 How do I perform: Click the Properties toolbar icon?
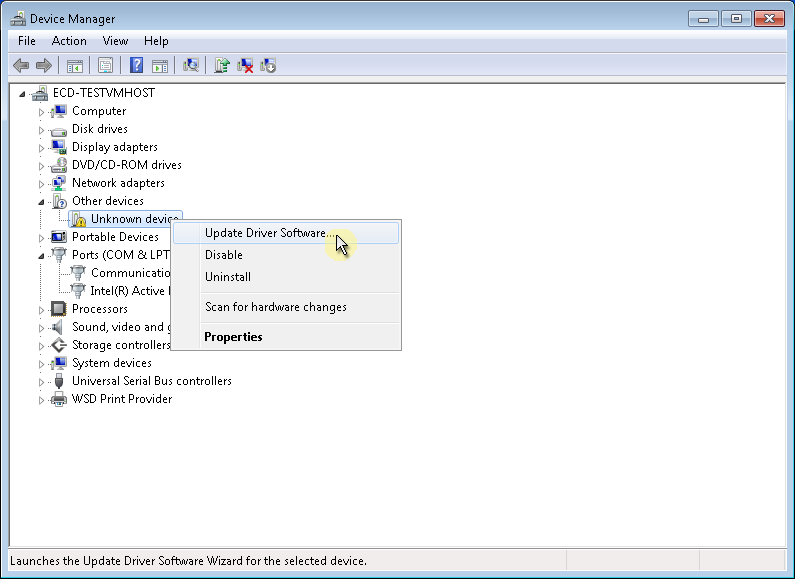tap(105, 65)
